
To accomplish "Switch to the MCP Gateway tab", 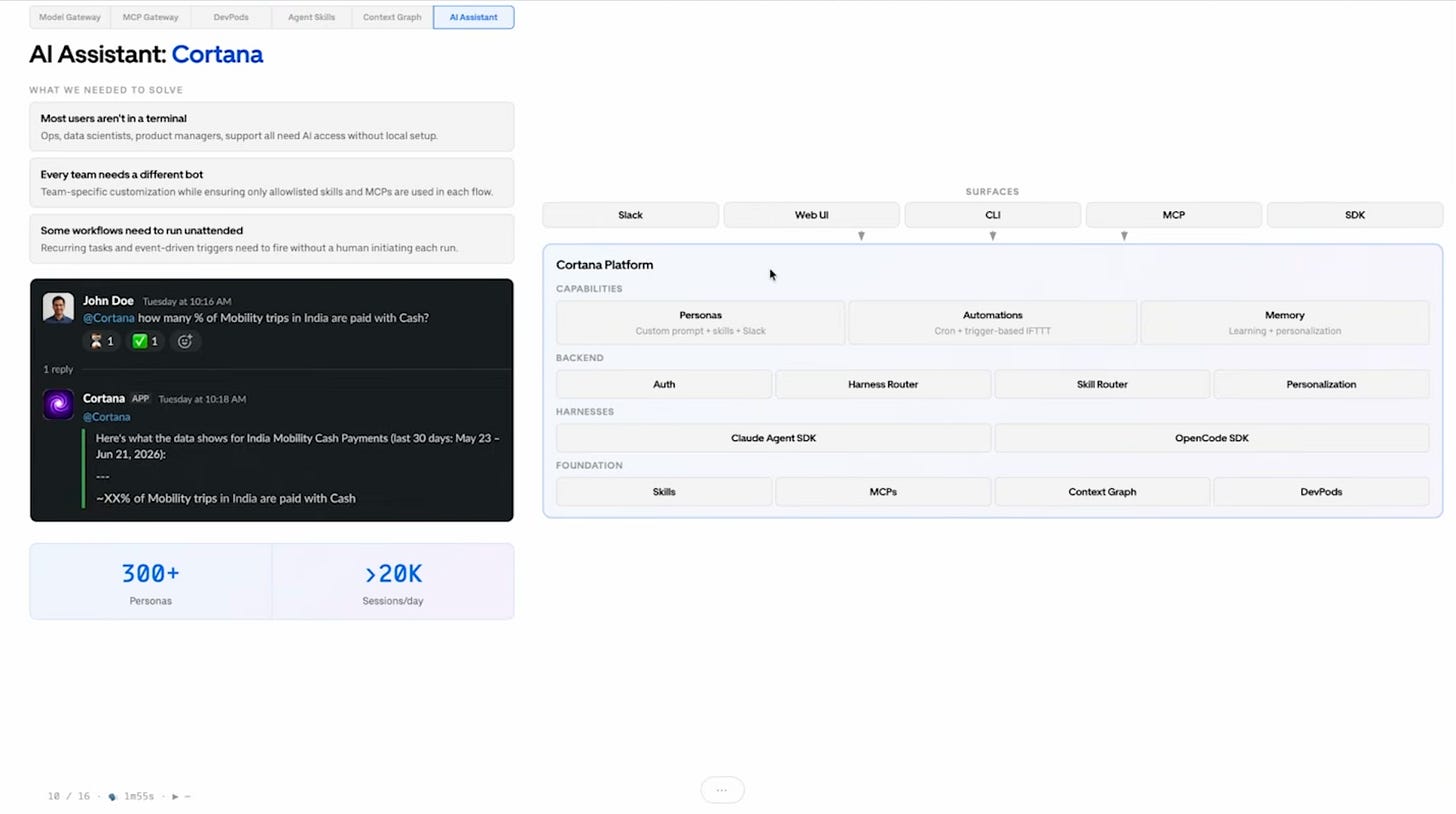I will (x=151, y=17).
